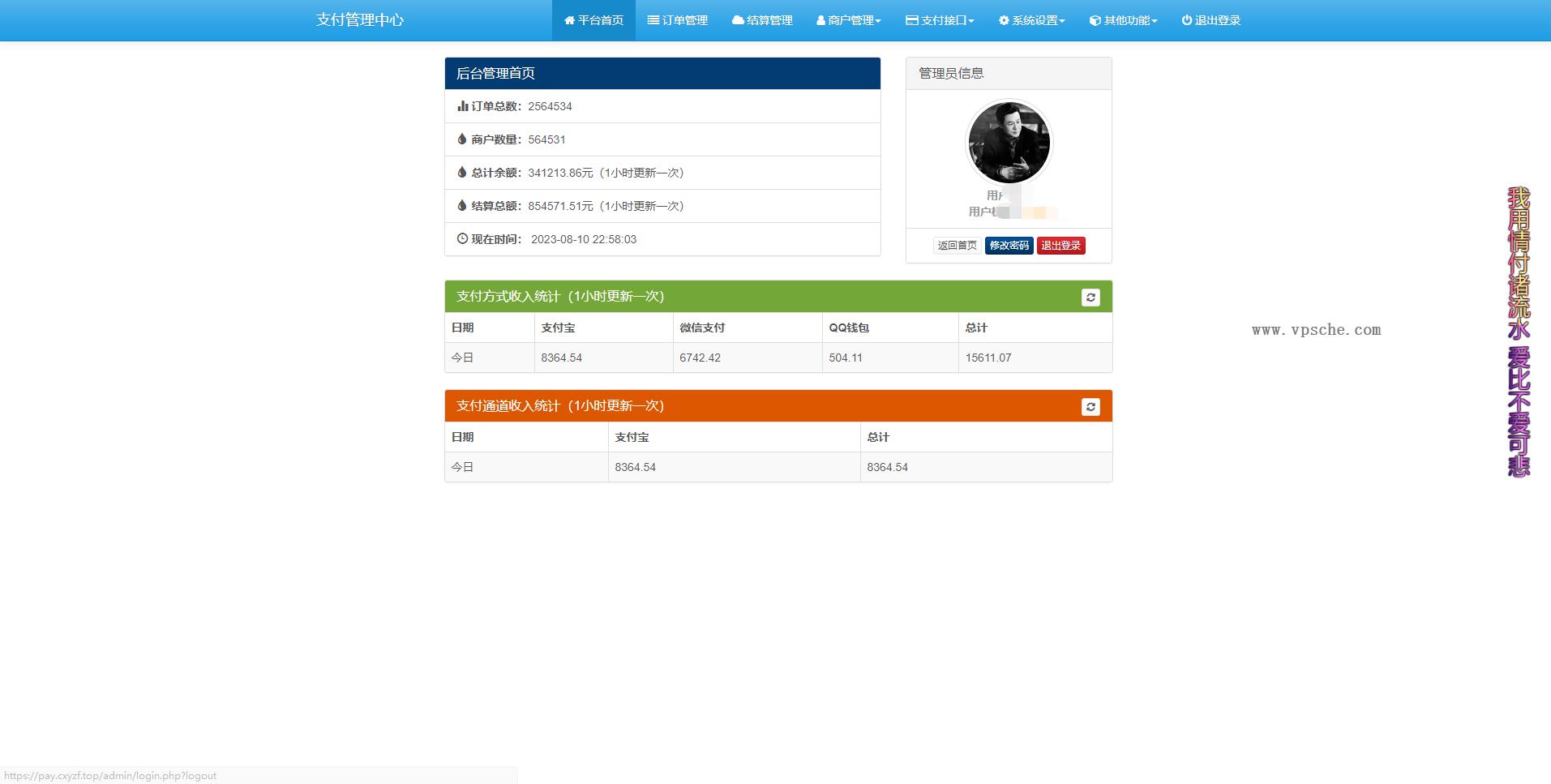
Task: Click the clock icon beside 现在时间
Action: [462, 239]
